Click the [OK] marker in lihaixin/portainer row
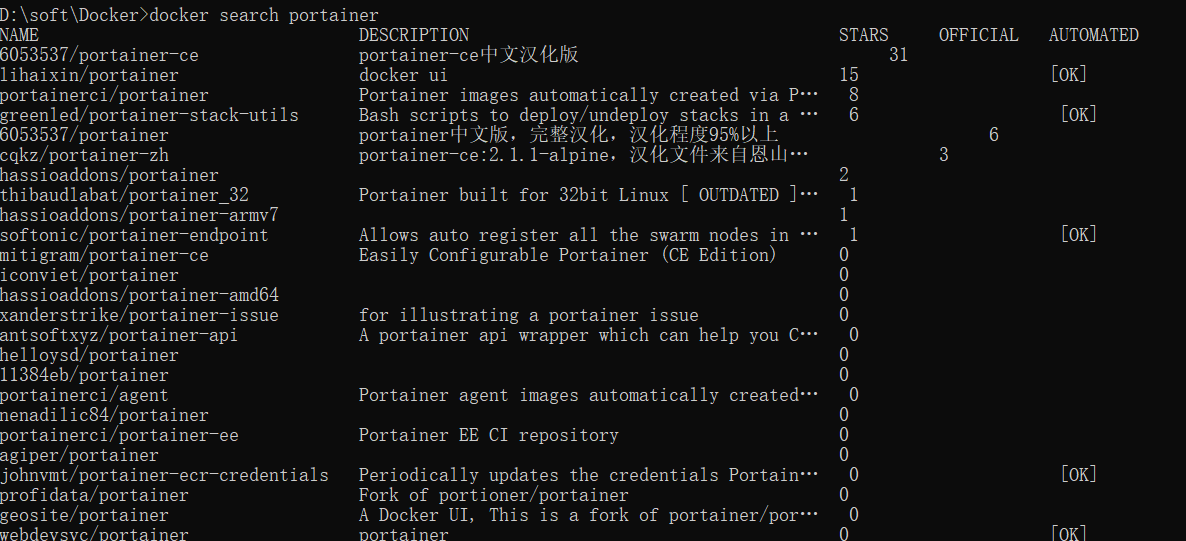This screenshot has width=1186, height=541. coord(1068,75)
